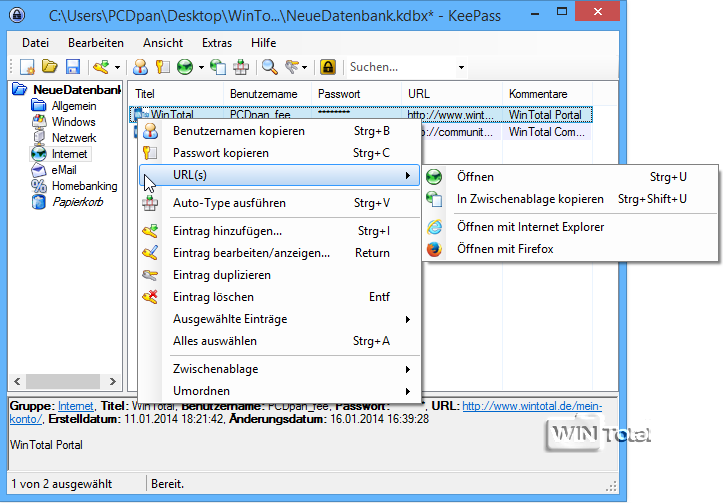Click the Copy Password toolbar icon
This screenshot has height=503, width=723.
click(162, 67)
